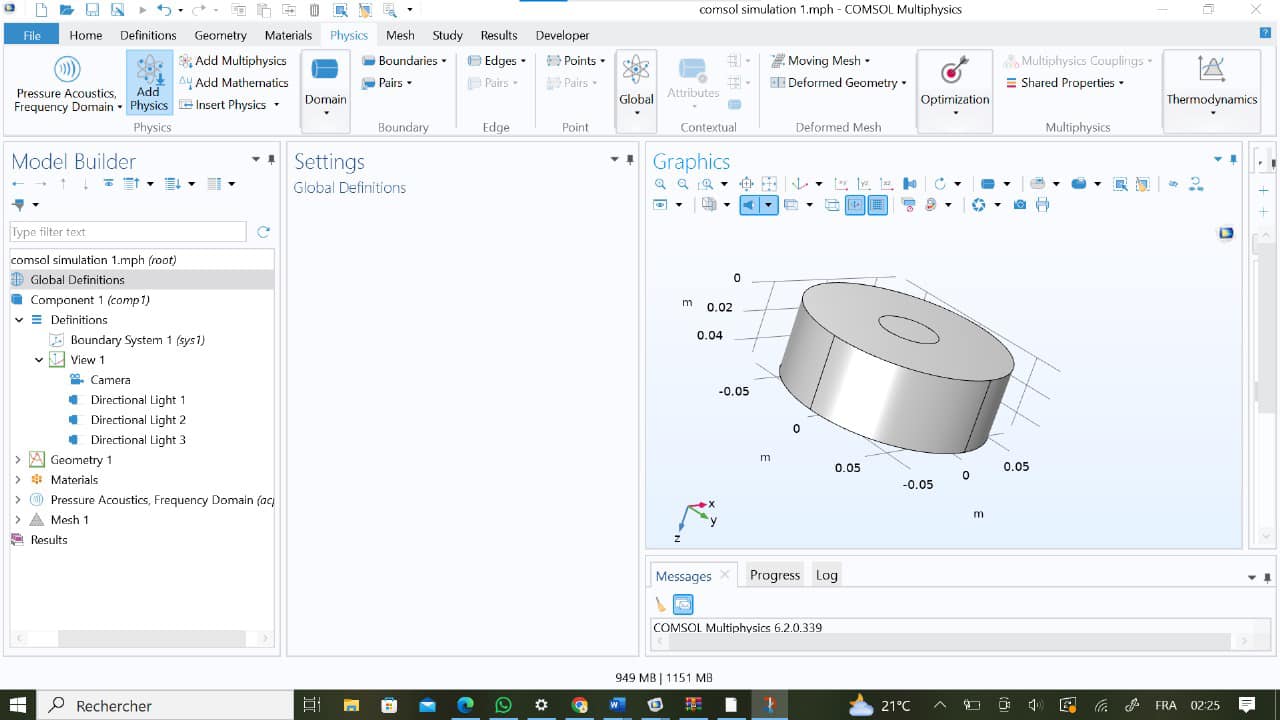Pin the Model Builder panel

pyautogui.click(x=270, y=159)
